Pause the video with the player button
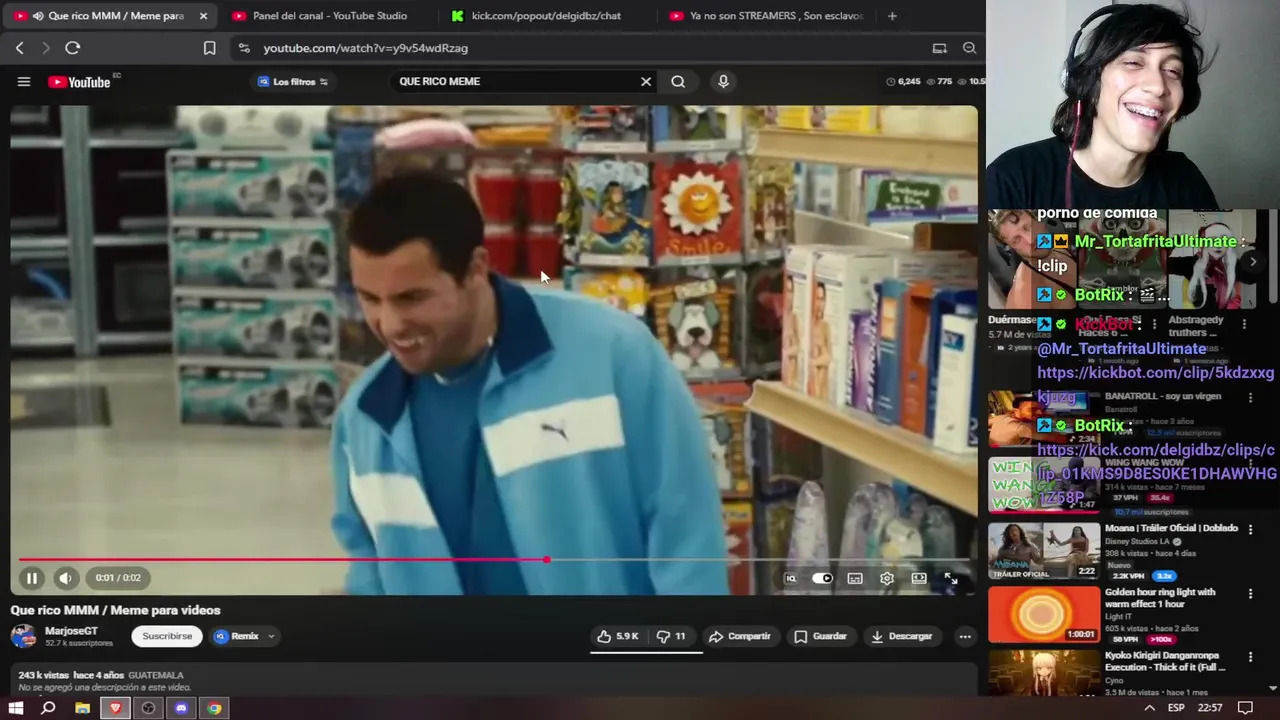This screenshot has height=720, width=1280. coord(32,578)
